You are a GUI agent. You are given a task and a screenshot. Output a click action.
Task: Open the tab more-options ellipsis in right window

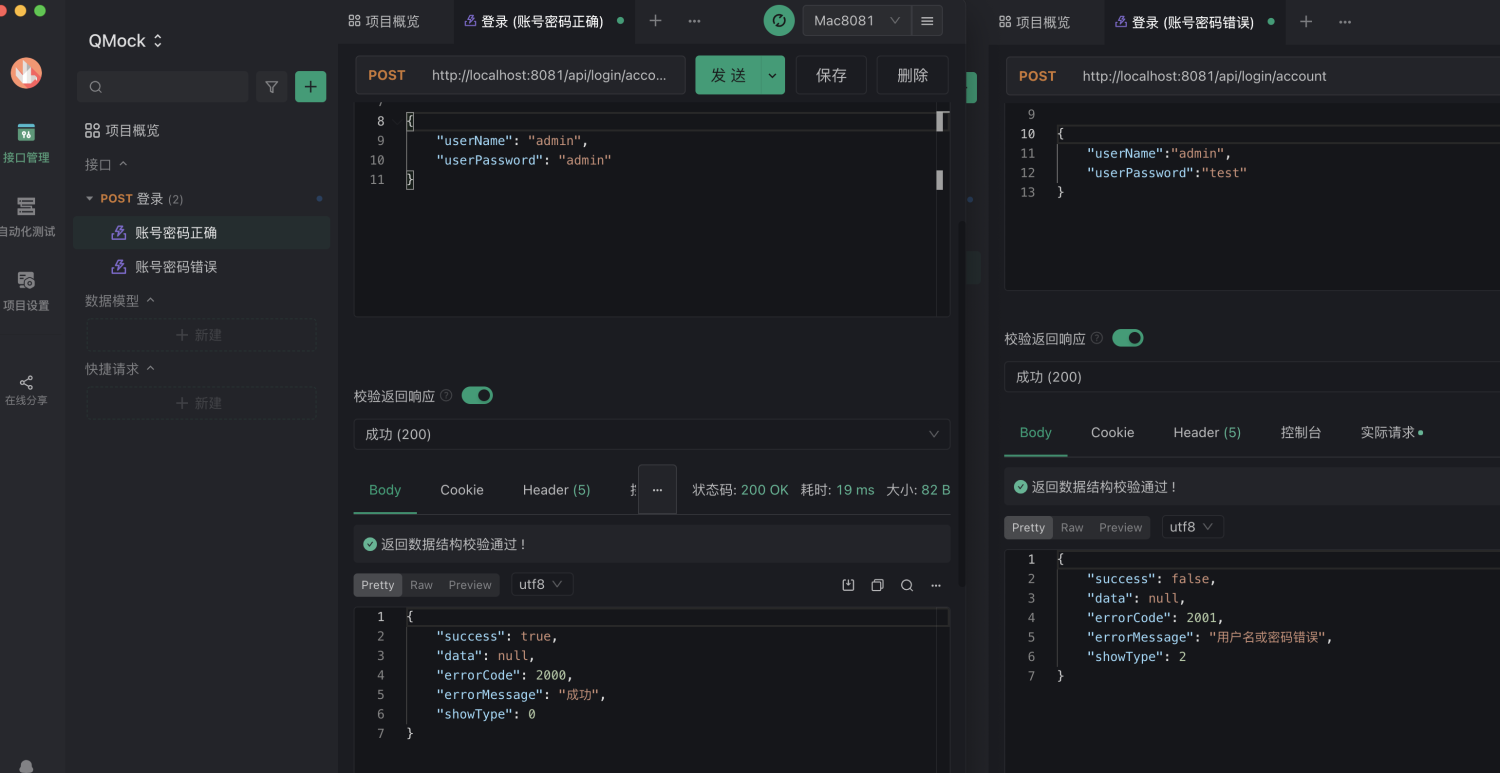click(x=1345, y=22)
